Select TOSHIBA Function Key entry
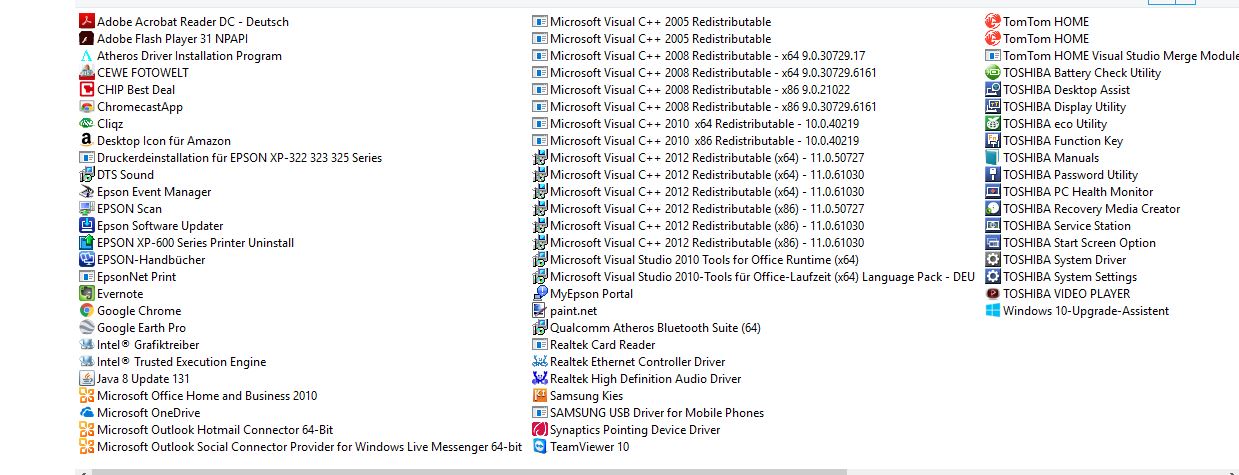1239x475 pixels. [x=1055, y=140]
